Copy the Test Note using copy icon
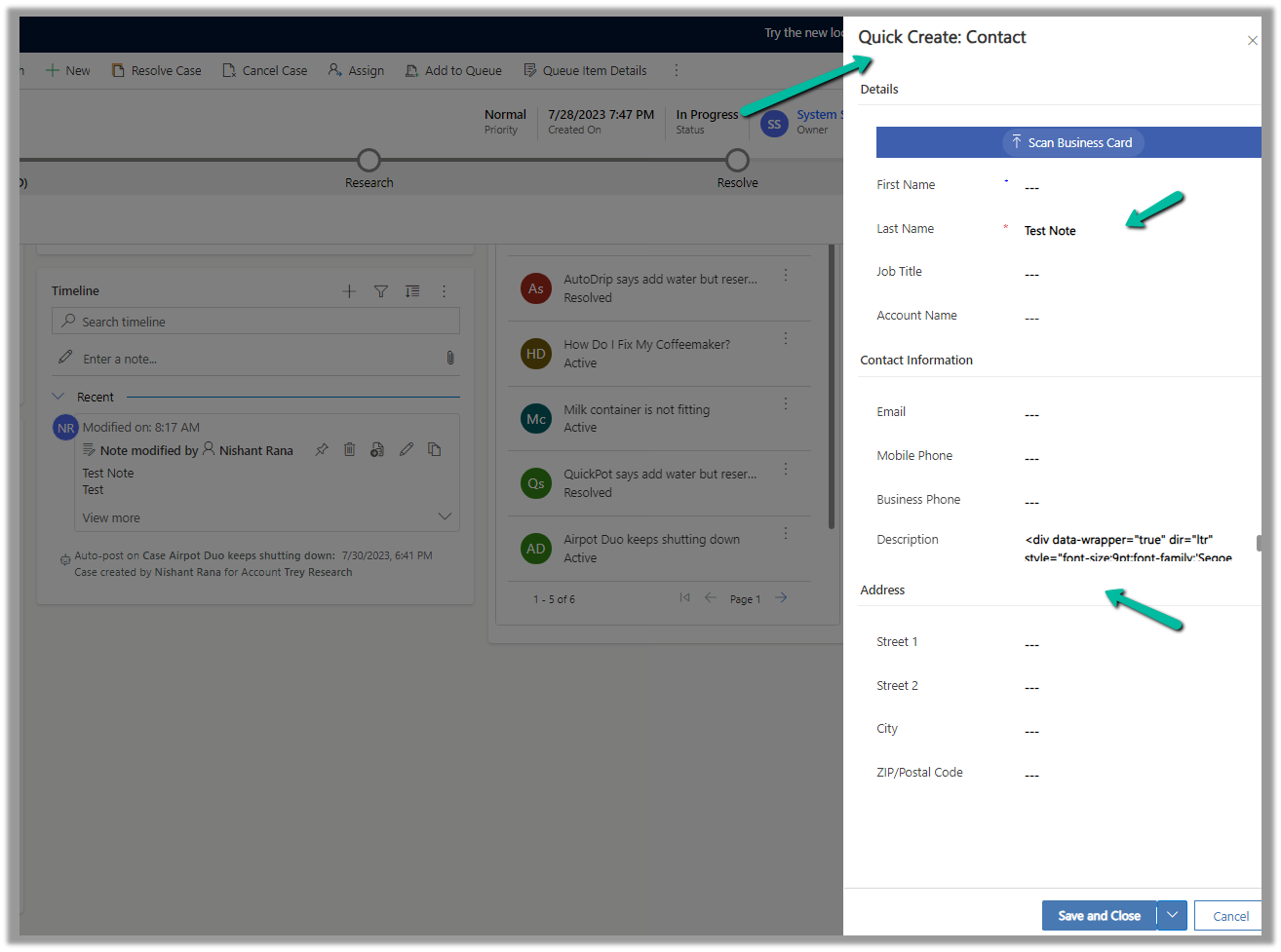 click(435, 449)
